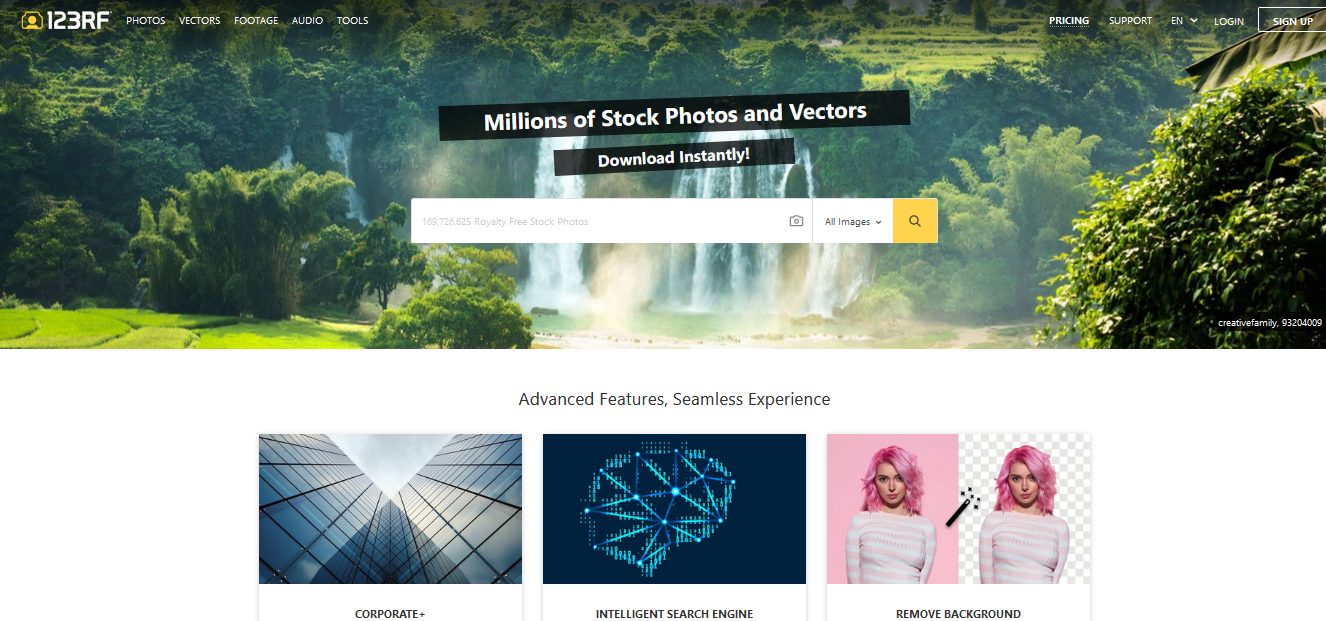Open the AUDIO section
Viewport: 1326px width, 621px height.
[x=308, y=20]
